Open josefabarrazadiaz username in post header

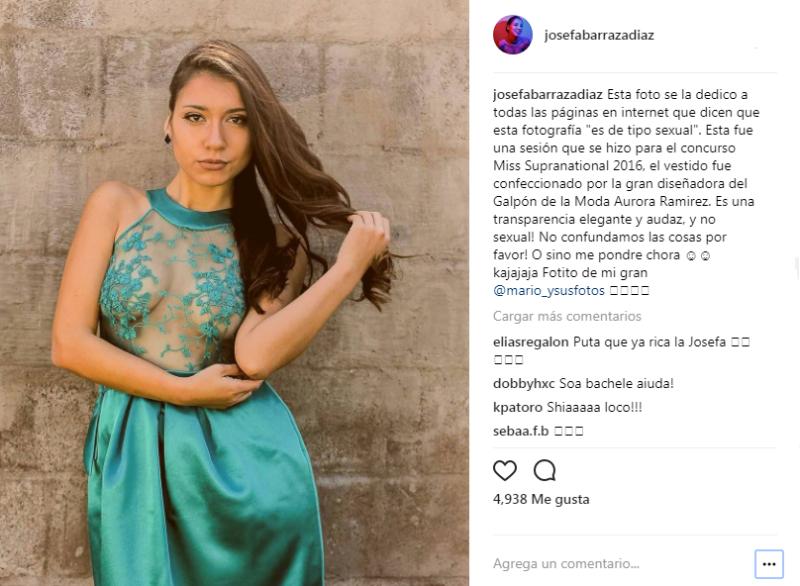tap(599, 35)
